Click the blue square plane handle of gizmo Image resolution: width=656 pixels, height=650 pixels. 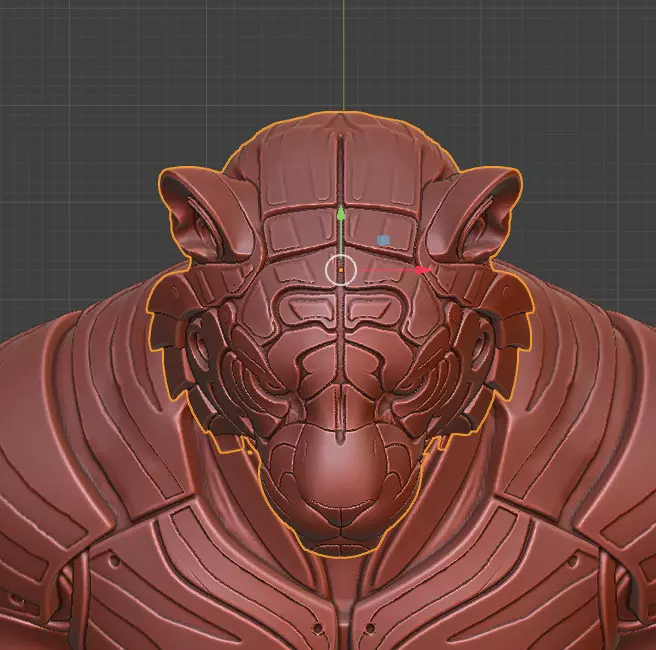[x=384, y=240]
